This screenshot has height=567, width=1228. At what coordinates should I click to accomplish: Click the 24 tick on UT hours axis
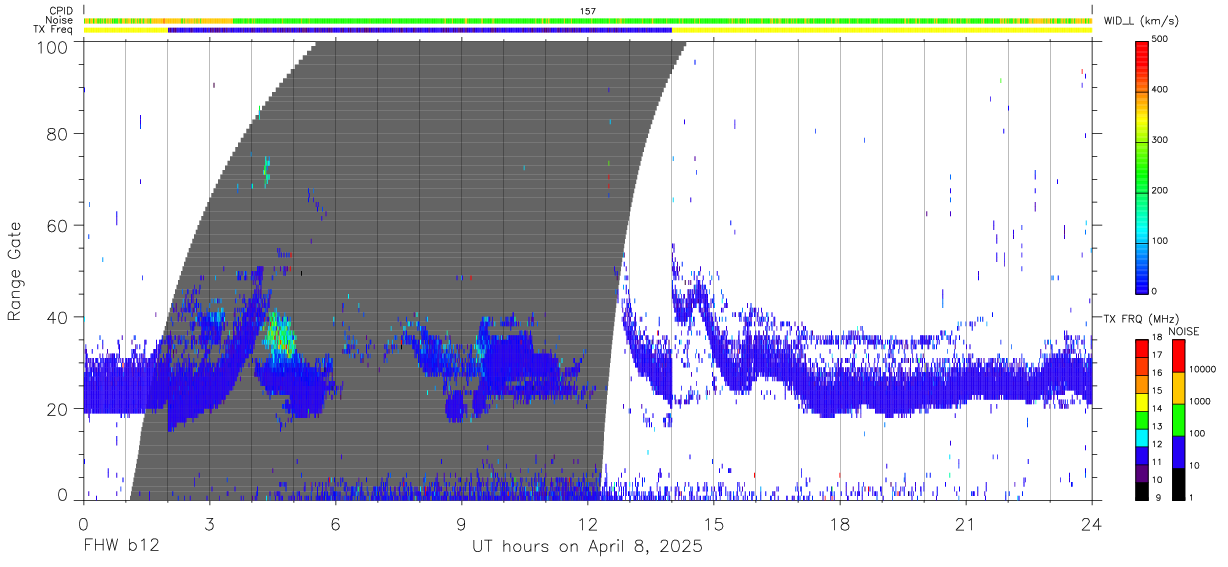1092,524
